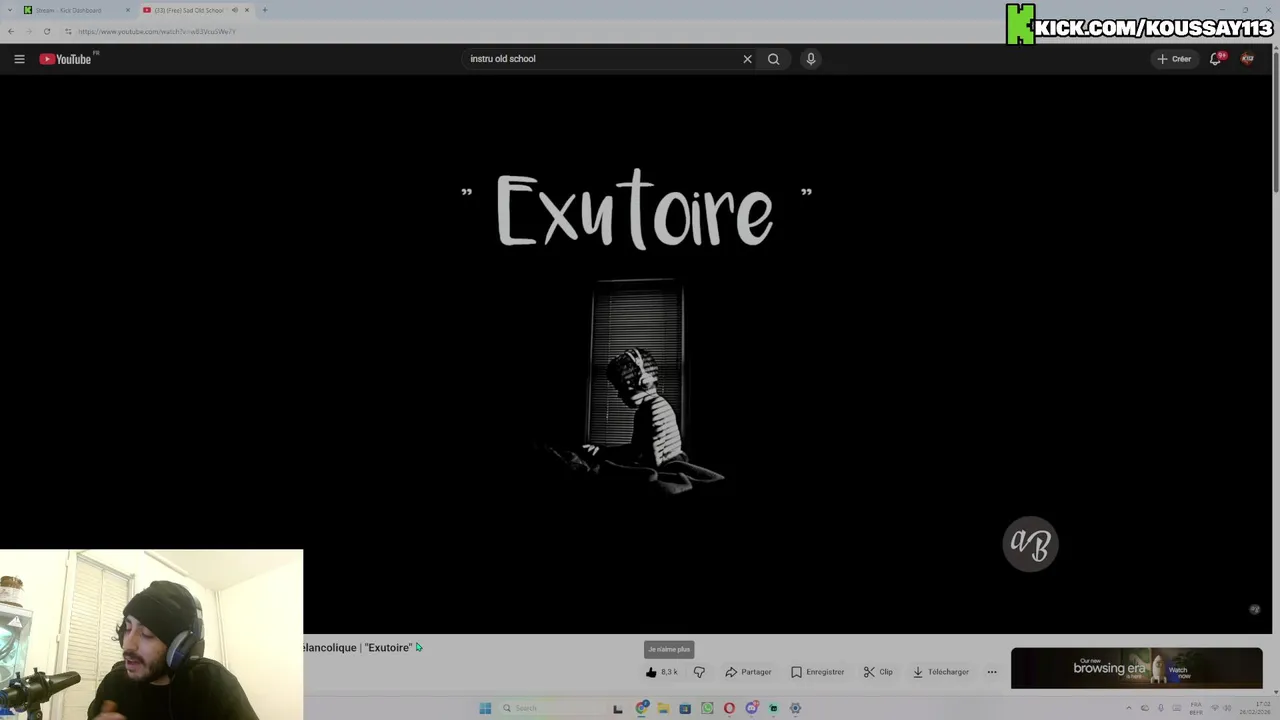Viewport: 1280px width, 720px height.
Task: Open WhatsApp from the taskbar
Action: point(707,708)
